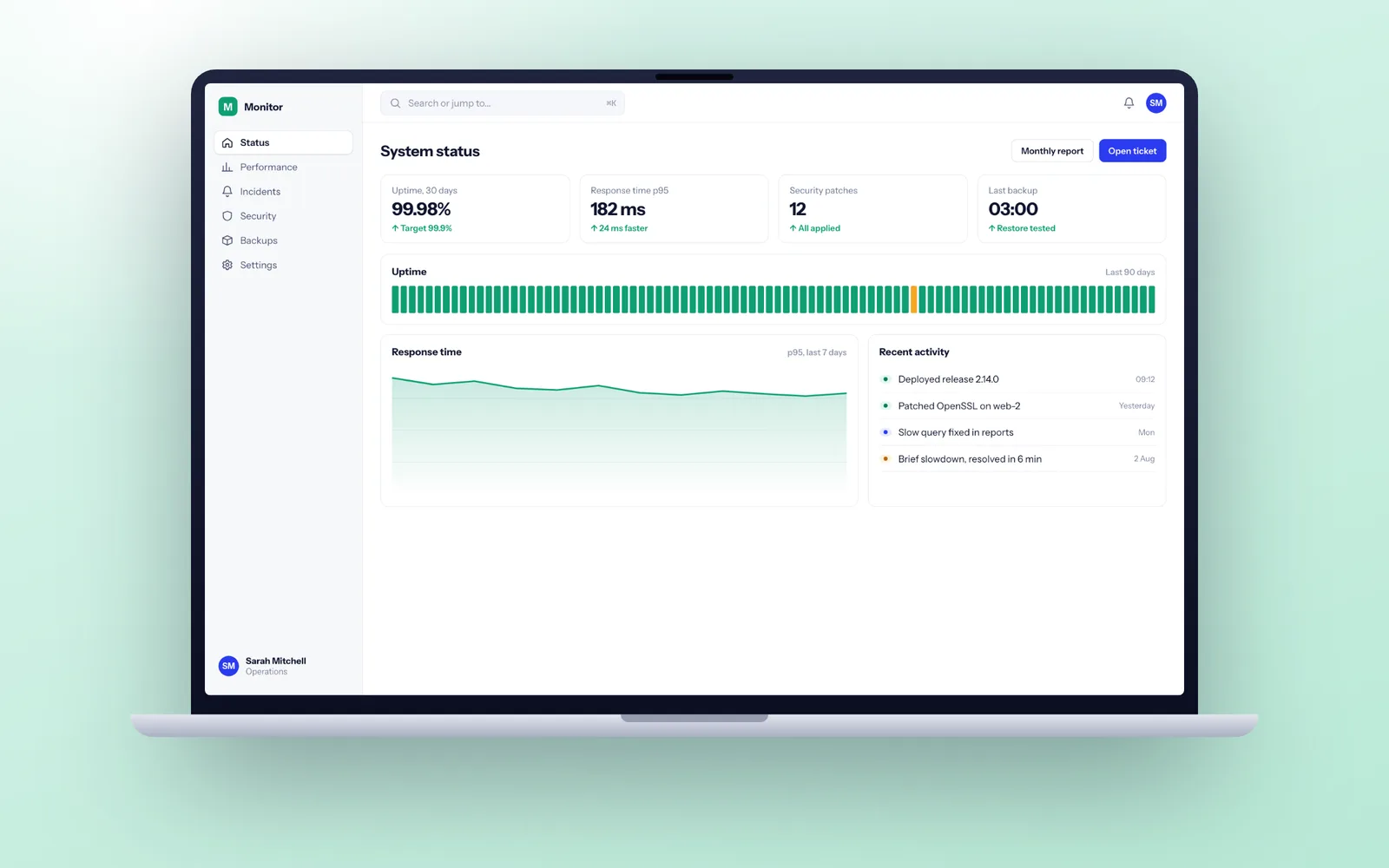Navigate to Backups

[283, 240]
